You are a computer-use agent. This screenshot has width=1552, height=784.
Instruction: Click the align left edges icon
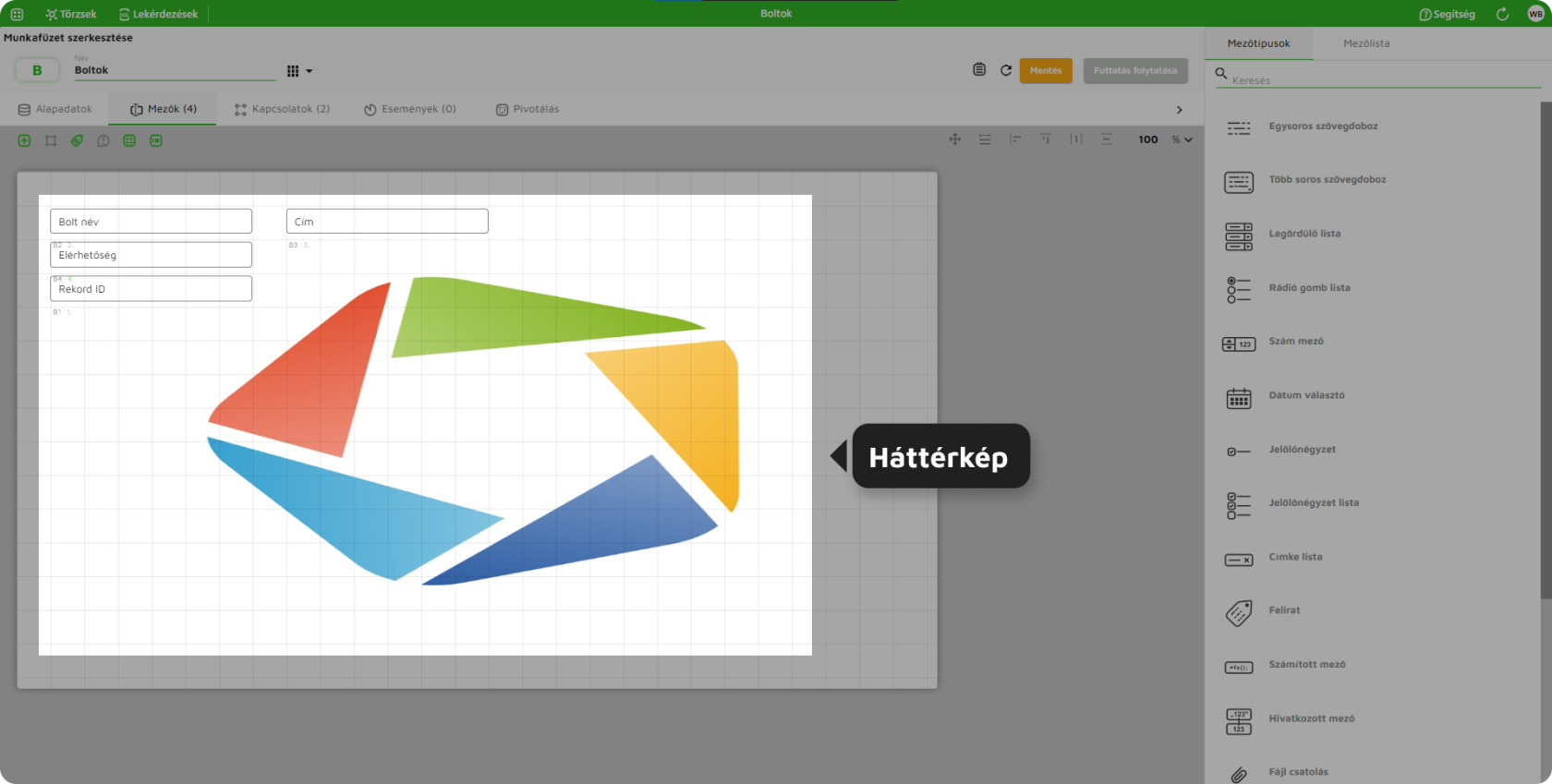(1015, 139)
